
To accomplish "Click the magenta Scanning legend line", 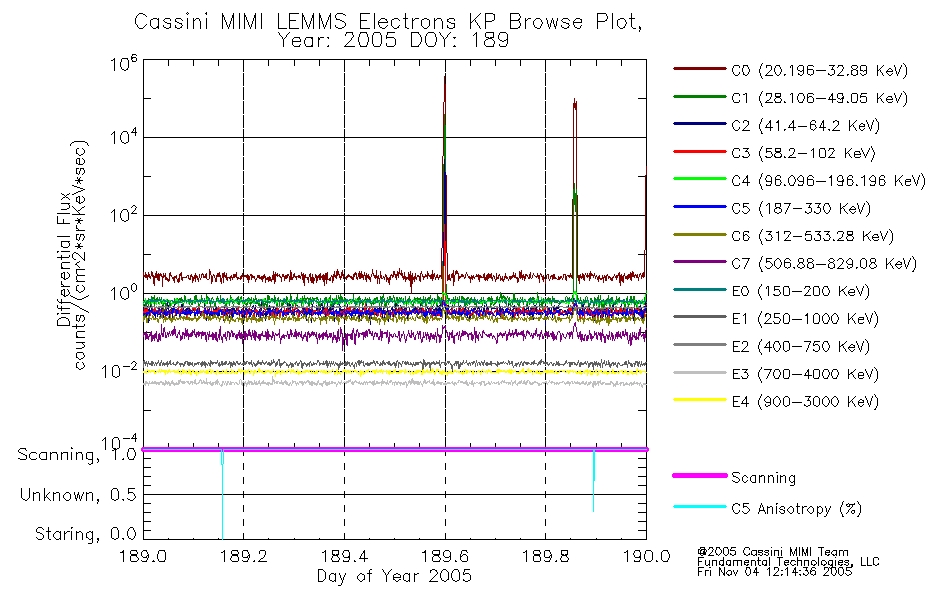I will [x=699, y=476].
